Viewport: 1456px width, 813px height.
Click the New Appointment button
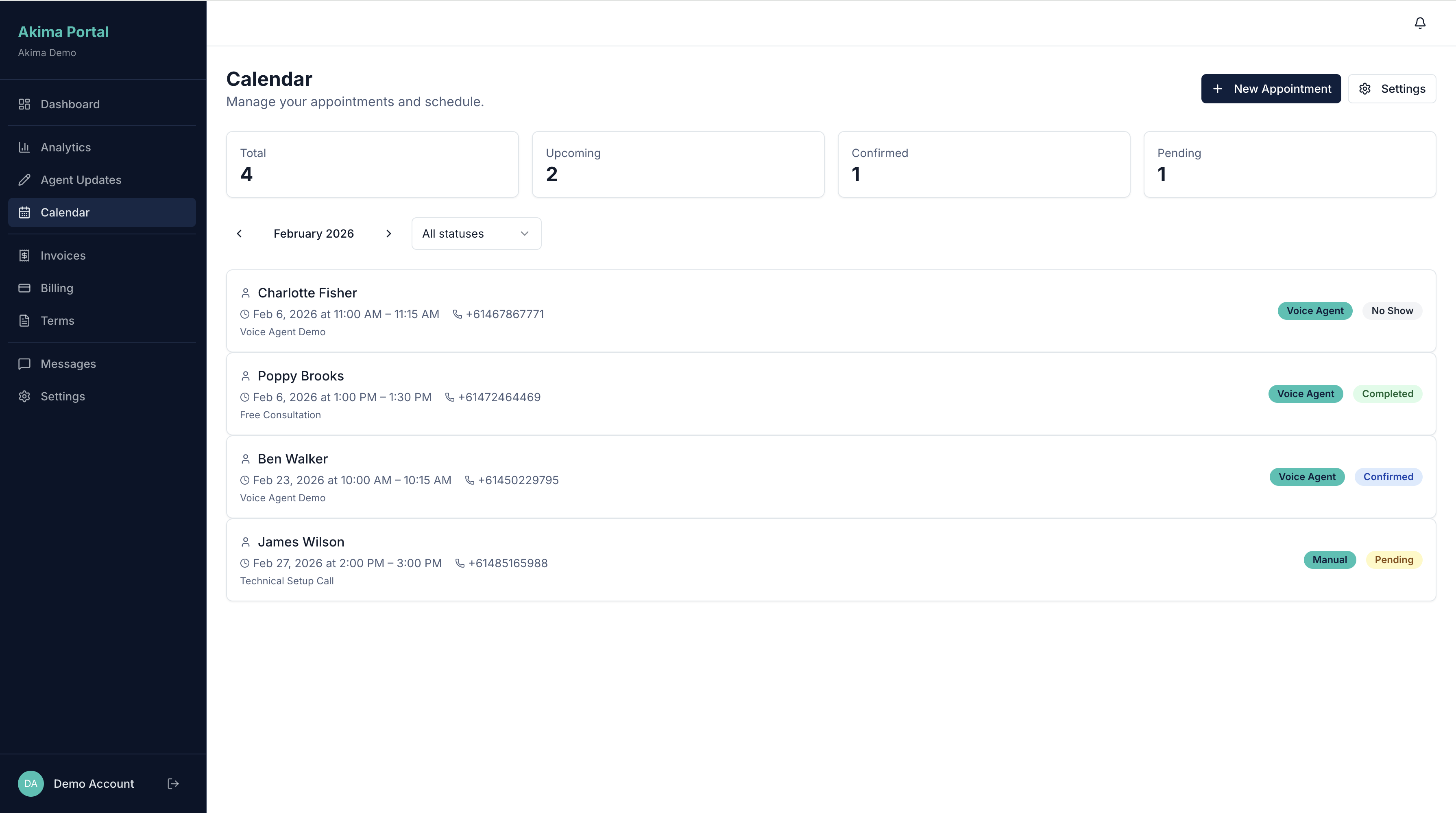click(x=1271, y=88)
